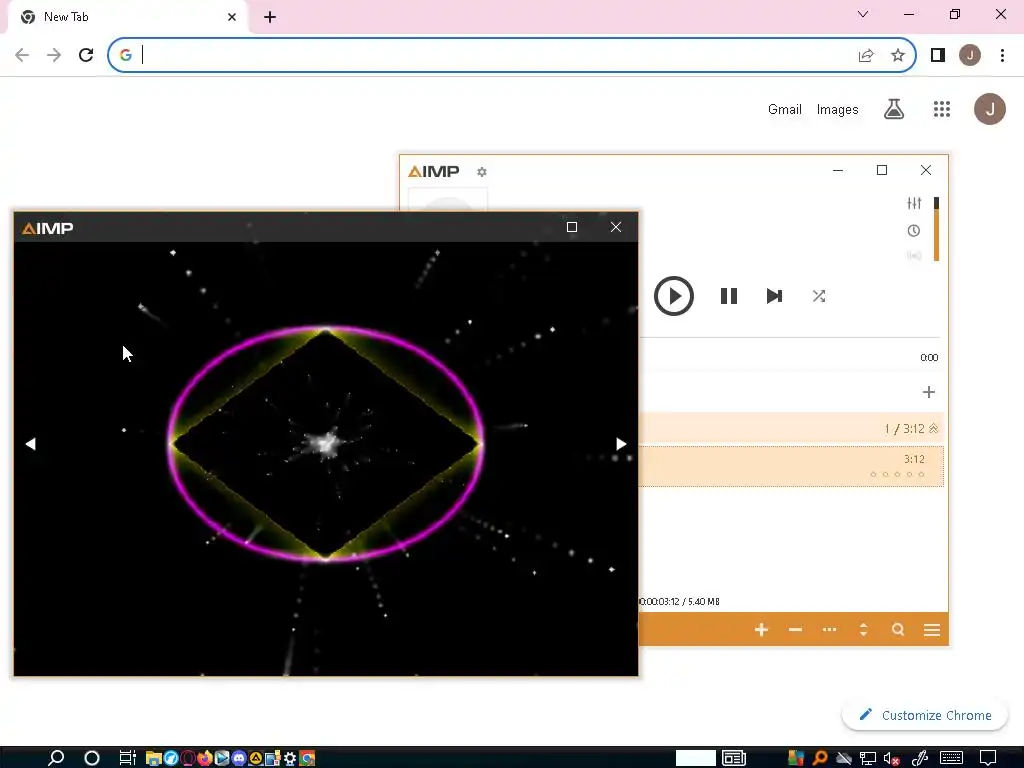Open the playlist search magnifier in AIMP
The height and width of the screenshot is (768, 1024).
[898, 630]
